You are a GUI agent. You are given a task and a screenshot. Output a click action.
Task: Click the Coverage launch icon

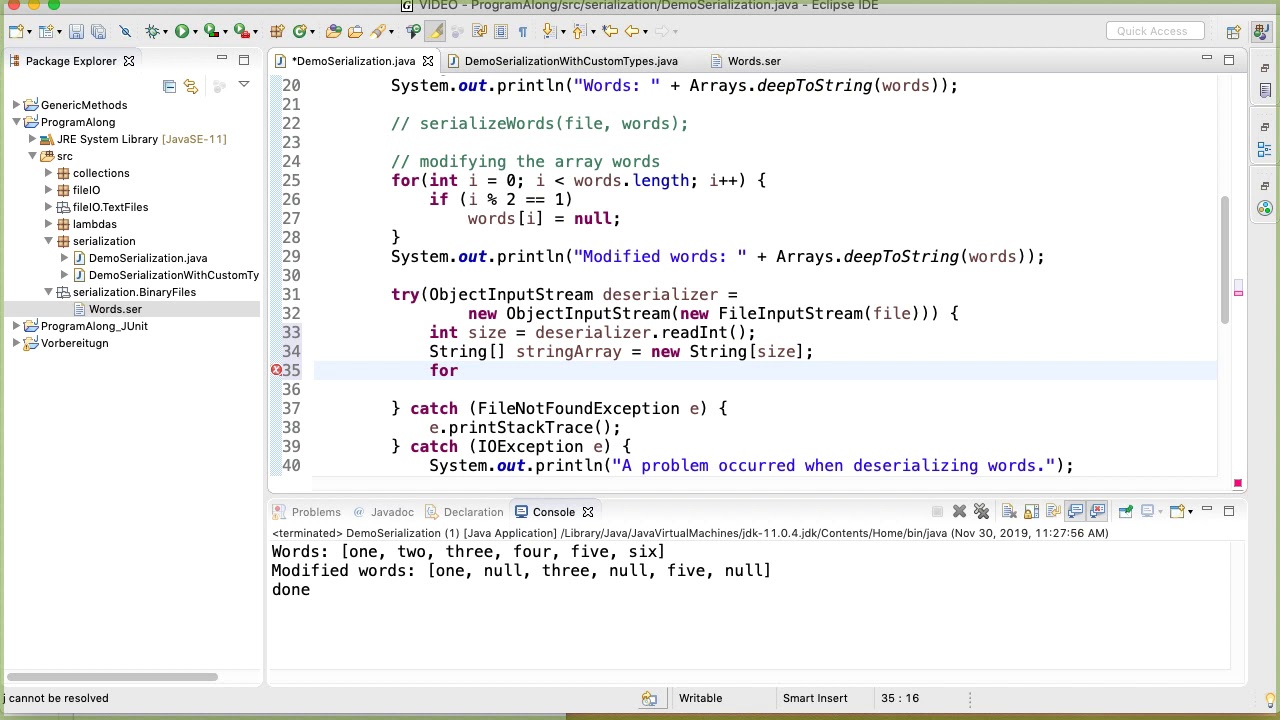211,31
